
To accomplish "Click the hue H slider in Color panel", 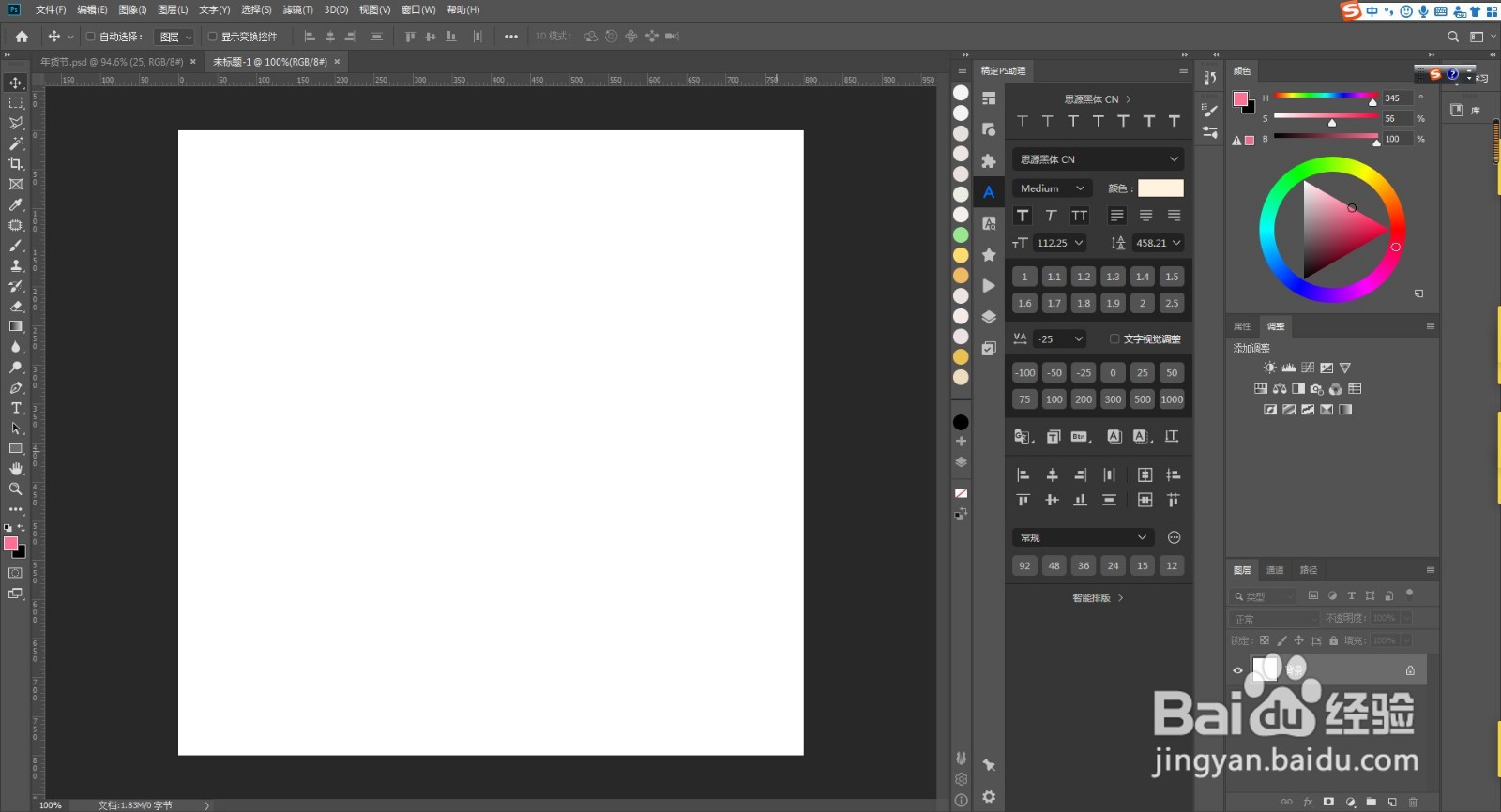I will (x=1326, y=96).
